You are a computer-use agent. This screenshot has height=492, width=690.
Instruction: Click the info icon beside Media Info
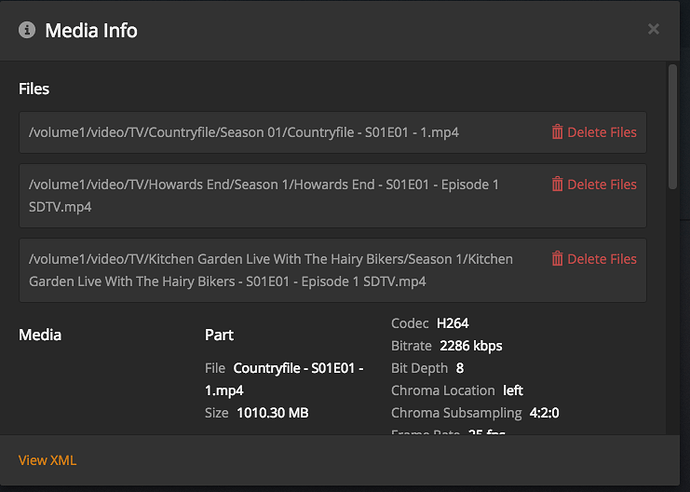(27, 30)
